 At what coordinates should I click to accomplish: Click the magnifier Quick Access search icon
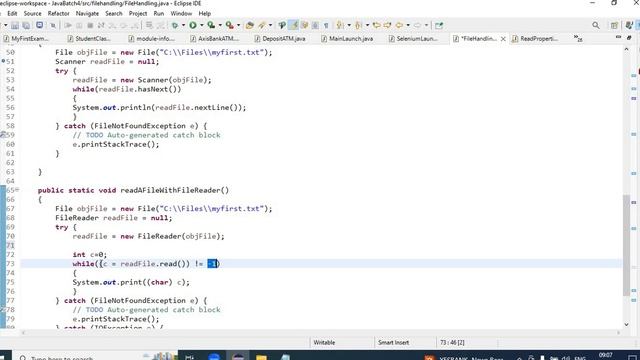point(596,25)
